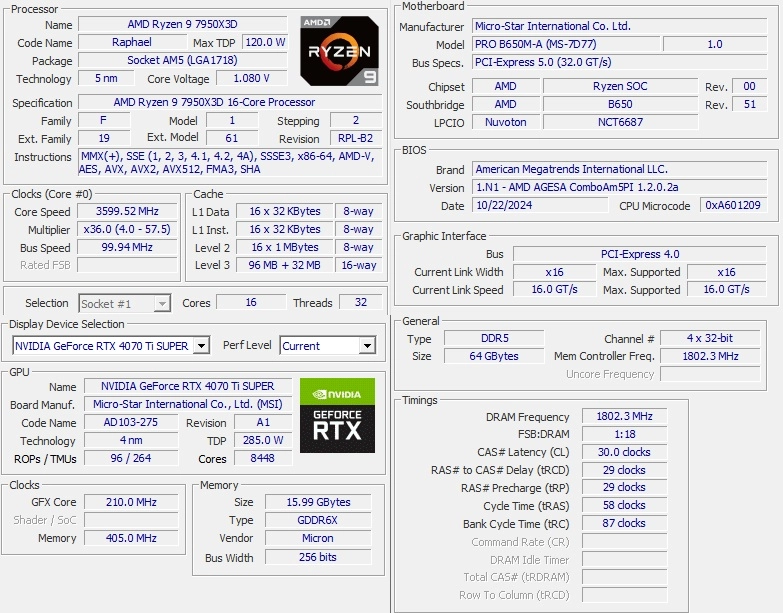Click the Instructions list field

click(x=230, y=162)
